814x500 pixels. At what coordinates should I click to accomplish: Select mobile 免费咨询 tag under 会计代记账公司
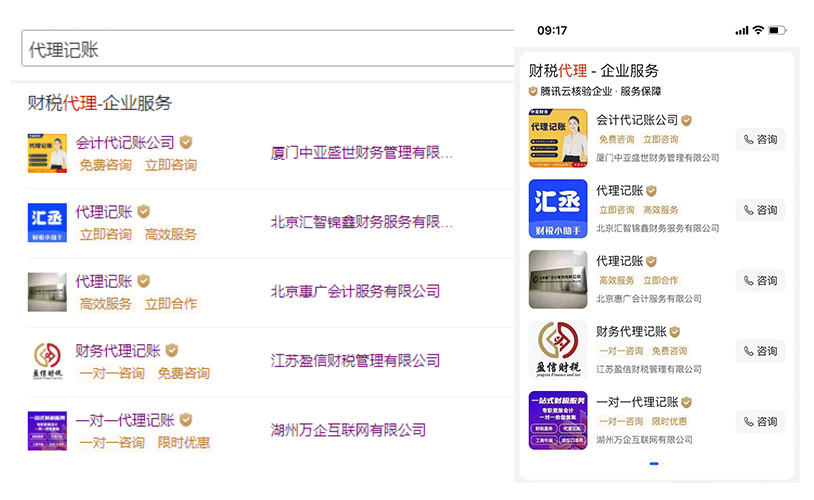(617, 139)
